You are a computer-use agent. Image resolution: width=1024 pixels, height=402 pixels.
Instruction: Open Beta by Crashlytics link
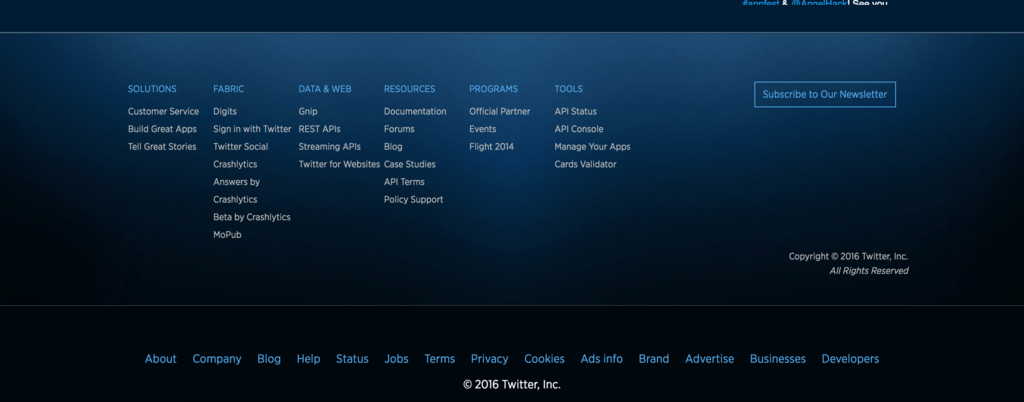251,217
